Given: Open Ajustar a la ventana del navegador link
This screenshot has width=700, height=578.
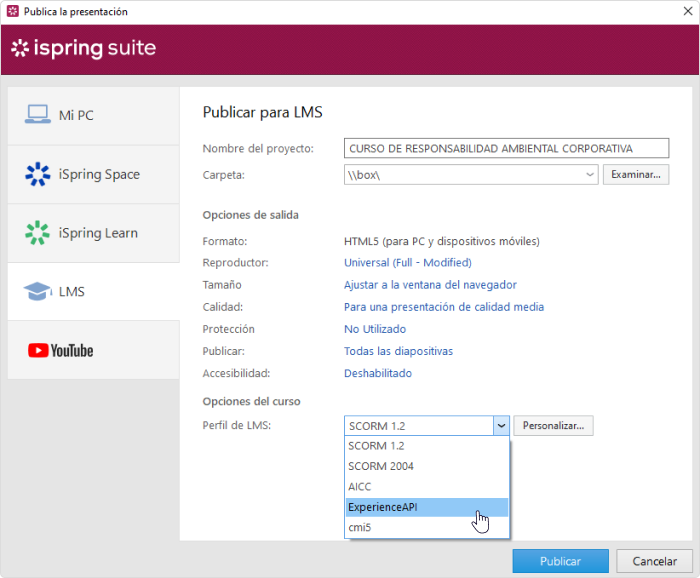Looking at the screenshot, I should (430, 285).
